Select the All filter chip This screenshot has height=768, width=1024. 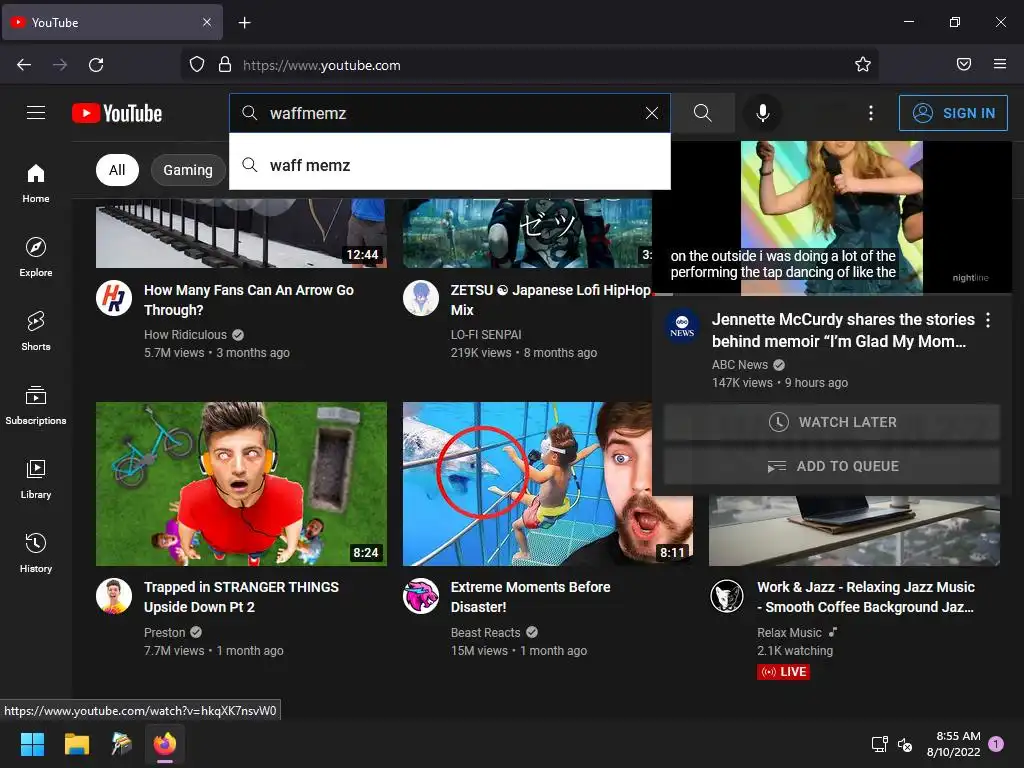tap(117, 170)
